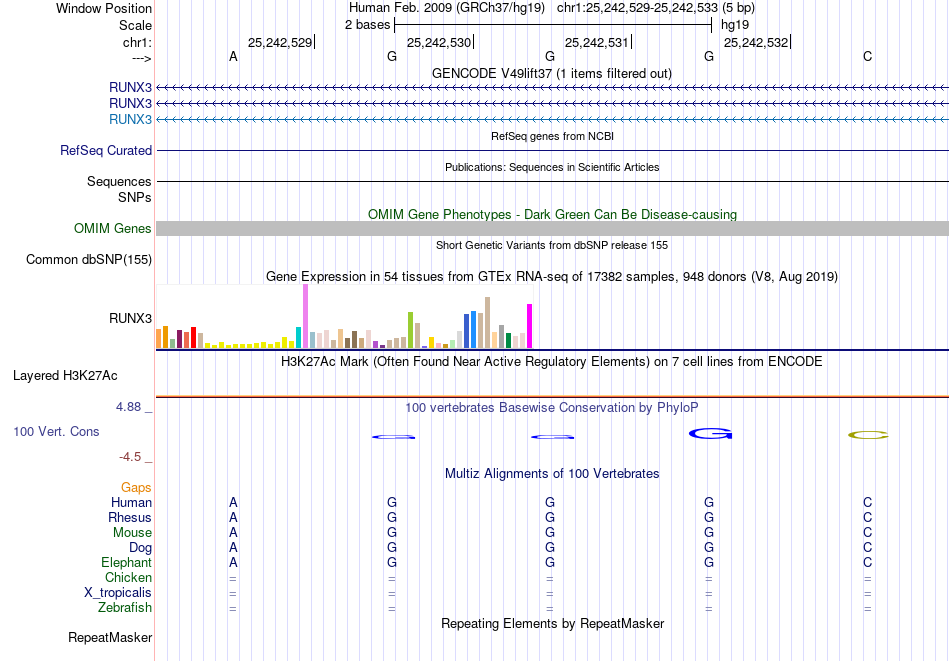Select the Human alignment row label

pyautogui.click(x=131, y=502)
